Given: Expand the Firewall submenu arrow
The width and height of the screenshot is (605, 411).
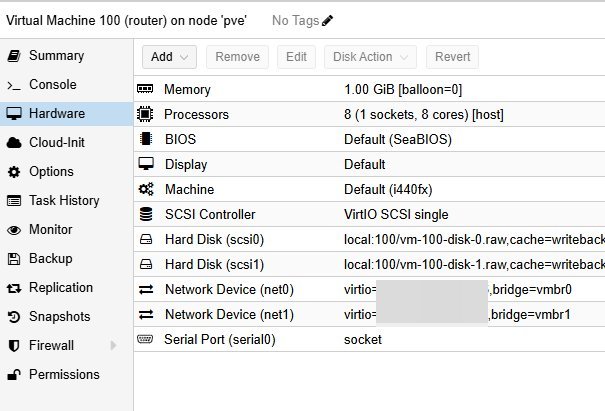Looking at the screenshot, I should 113,346.
